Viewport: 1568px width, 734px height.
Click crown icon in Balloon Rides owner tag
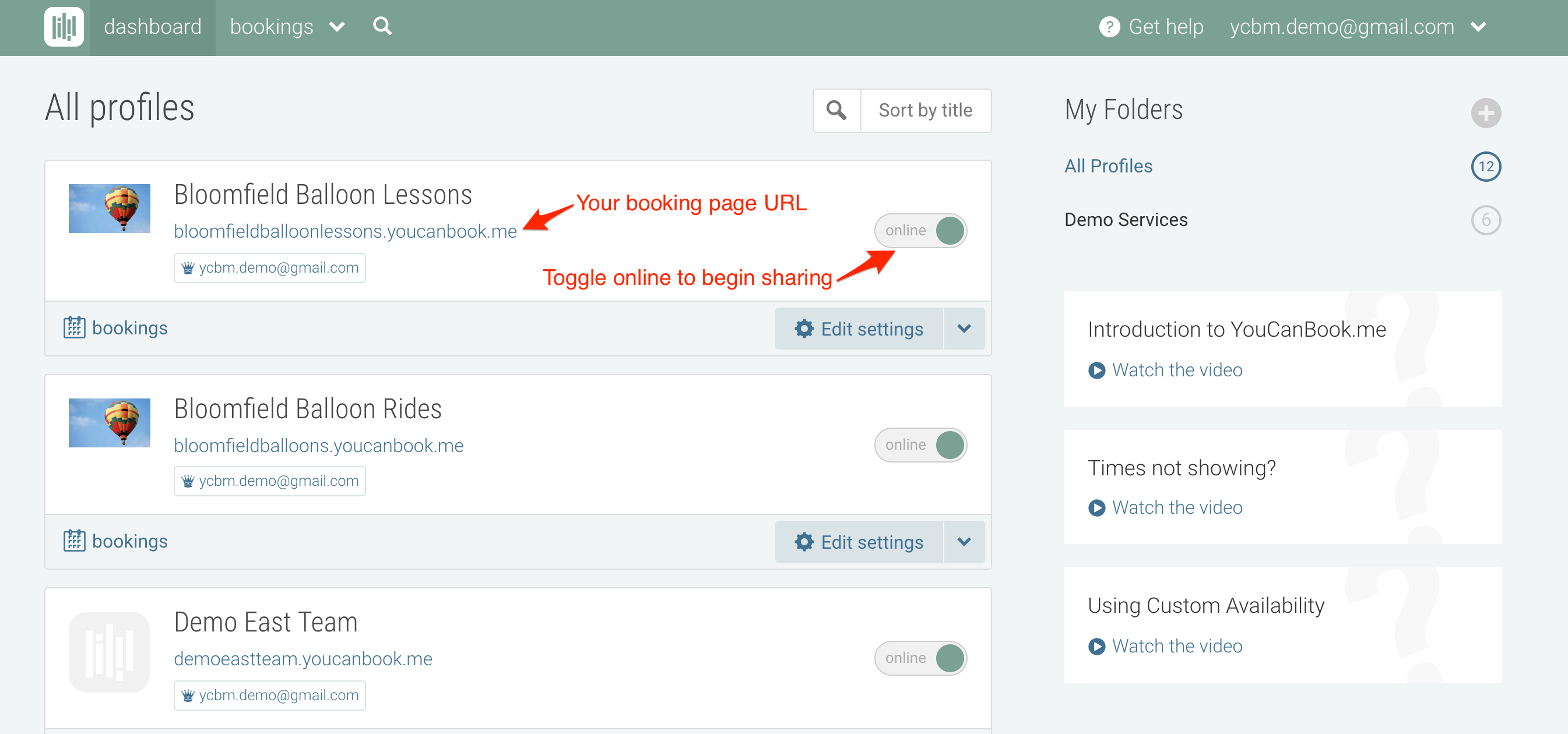[188, 481]
